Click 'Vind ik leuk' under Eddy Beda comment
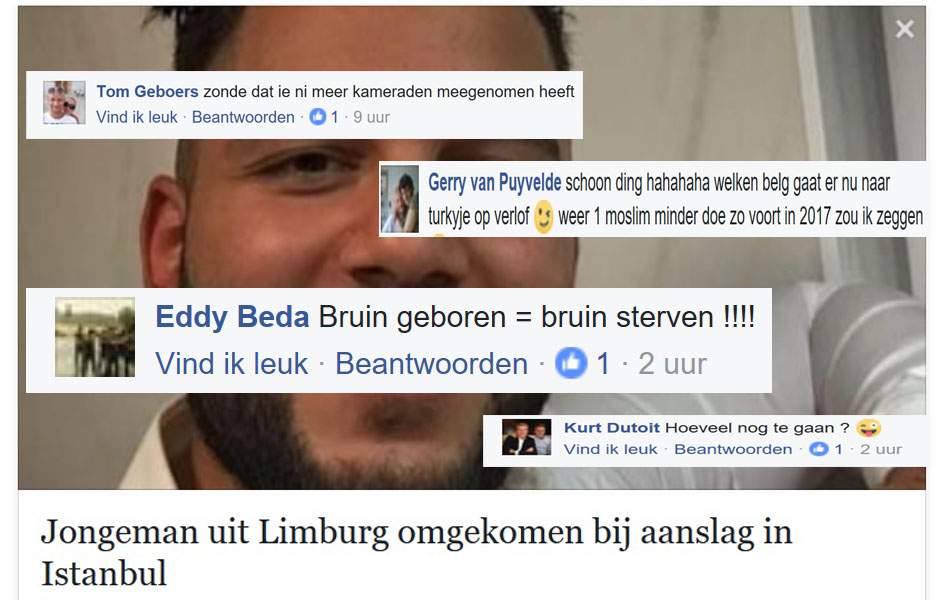The width and height of the screenshot is (945, 600). pos(231,364)
